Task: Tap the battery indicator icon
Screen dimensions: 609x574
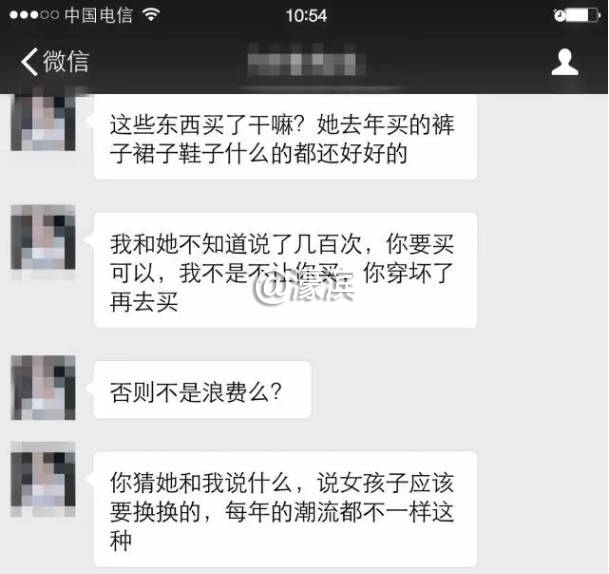Action: point(584,15)
